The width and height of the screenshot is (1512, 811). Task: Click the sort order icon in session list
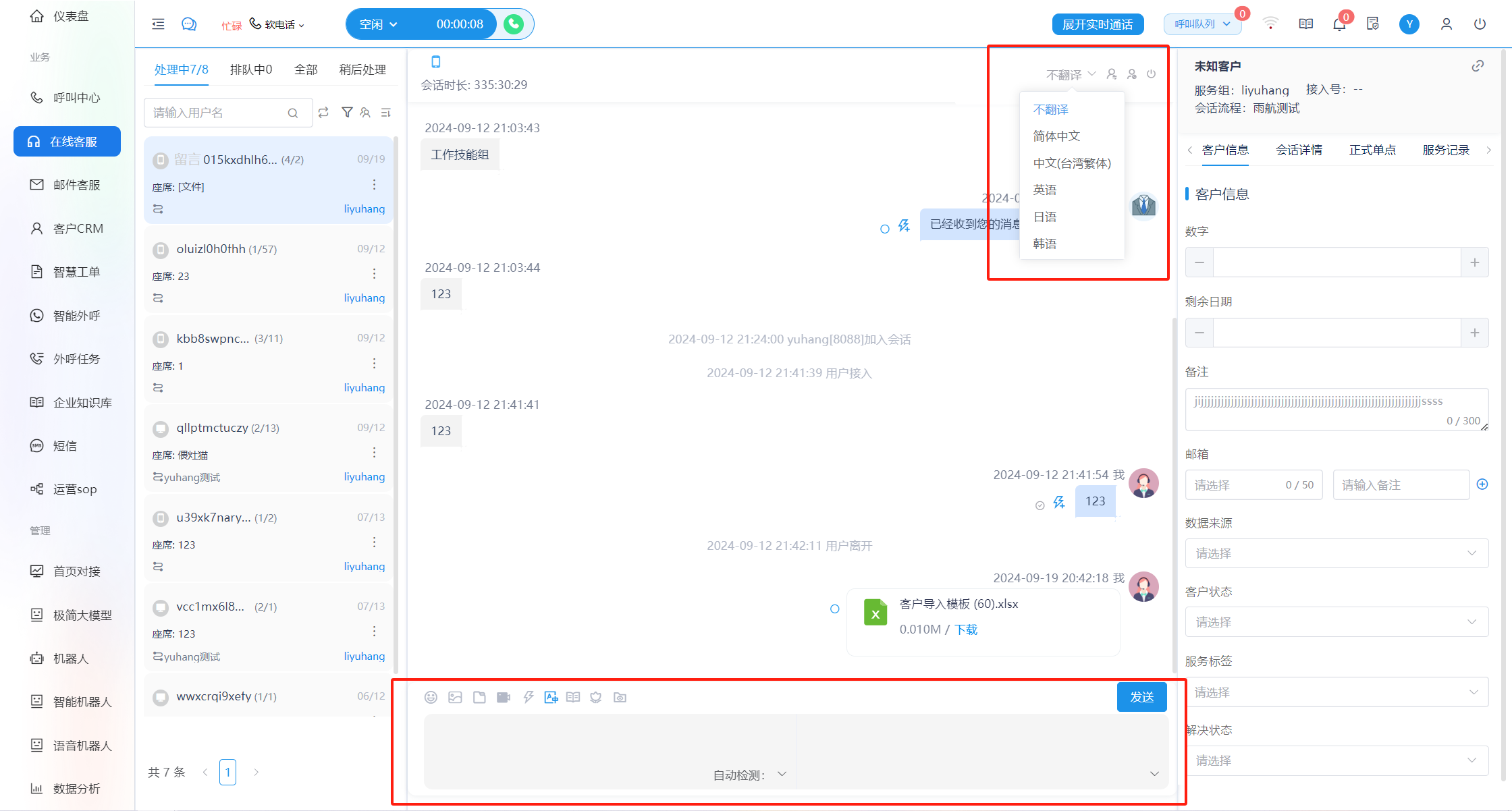[x=386, y=113]
